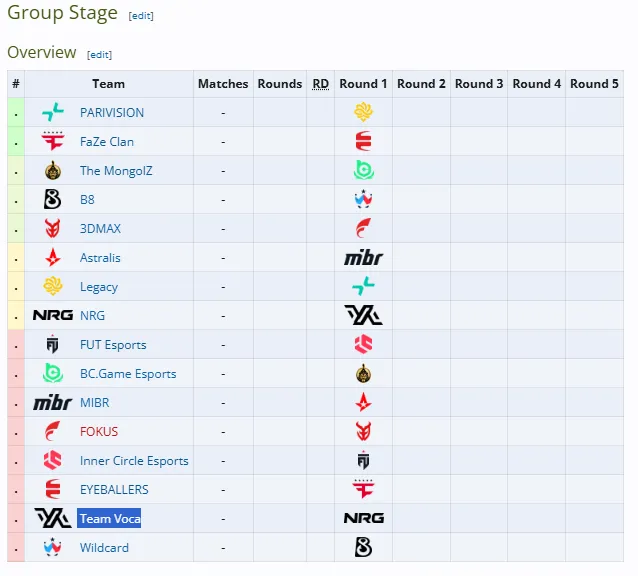This screenshot has height=576, width=638.
Task: Click the Wildcard logo in B8's Round 1 cell
Action: pyautogui.click(x=363, y=199)
